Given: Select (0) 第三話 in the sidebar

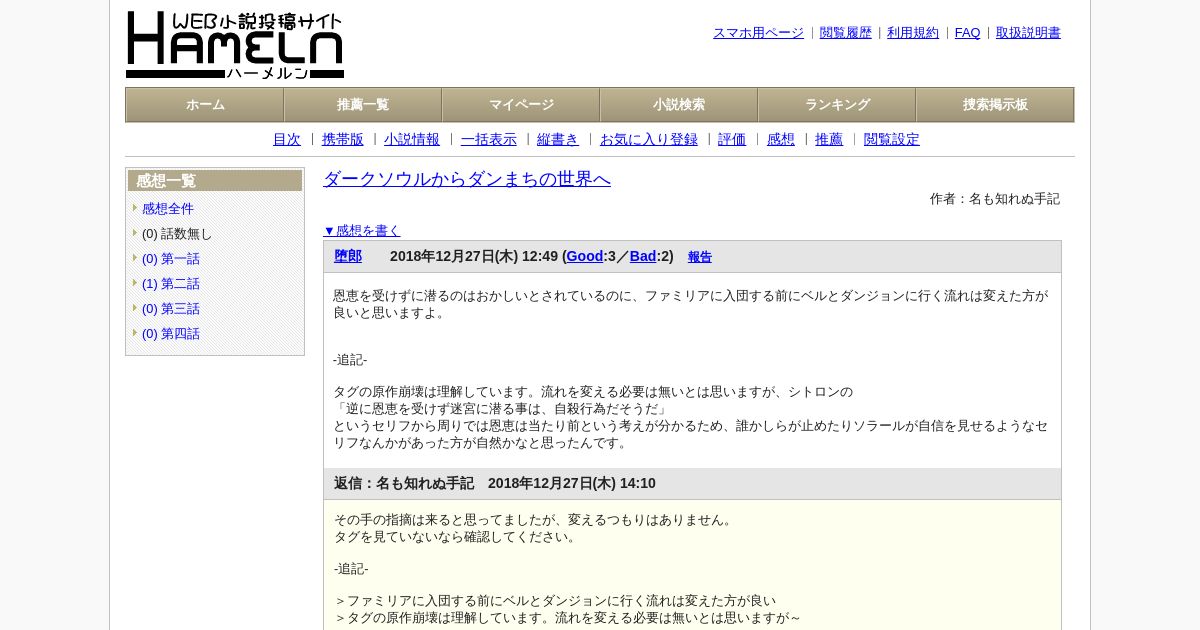Looking at the screenshot, I should pos(171,309).
